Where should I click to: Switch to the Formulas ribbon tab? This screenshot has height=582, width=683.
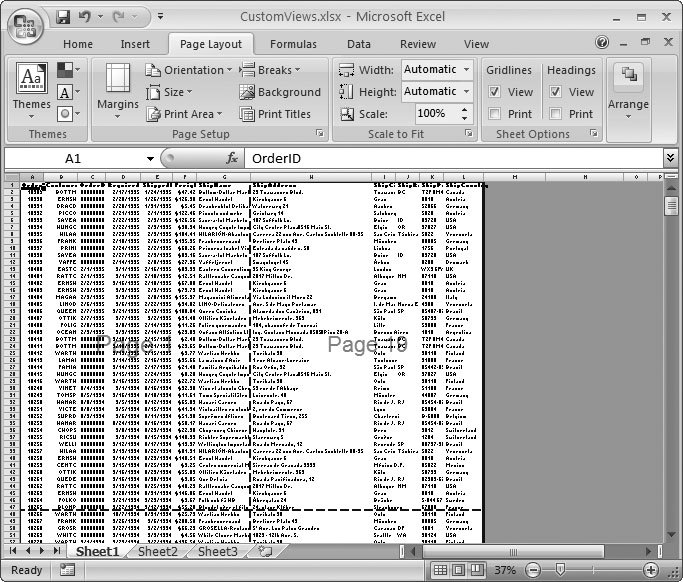click(x=293, y=44)
